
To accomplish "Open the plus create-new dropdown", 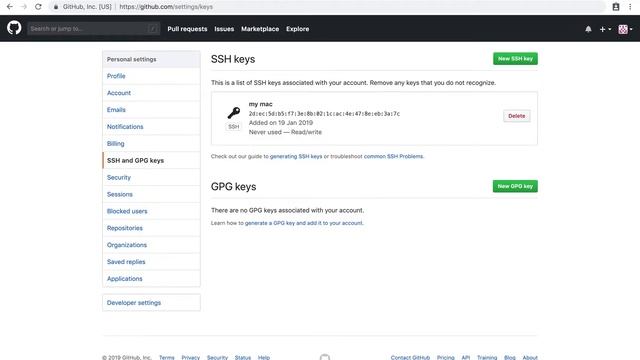I will pos(605,29).
